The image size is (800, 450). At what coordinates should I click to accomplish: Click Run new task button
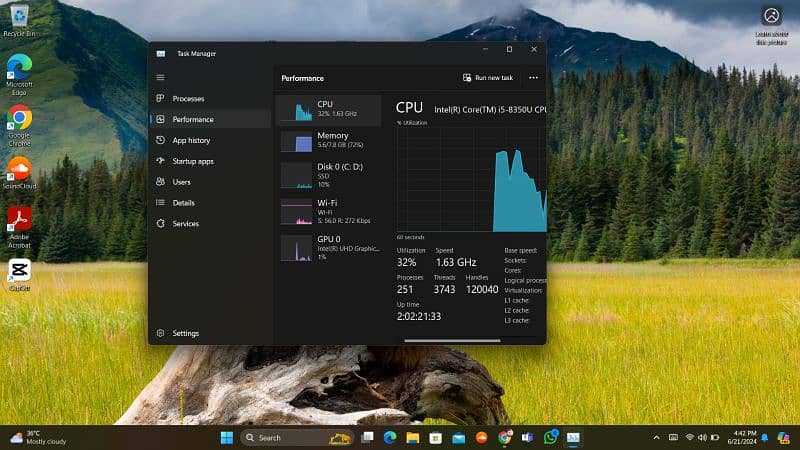(488, 78)
